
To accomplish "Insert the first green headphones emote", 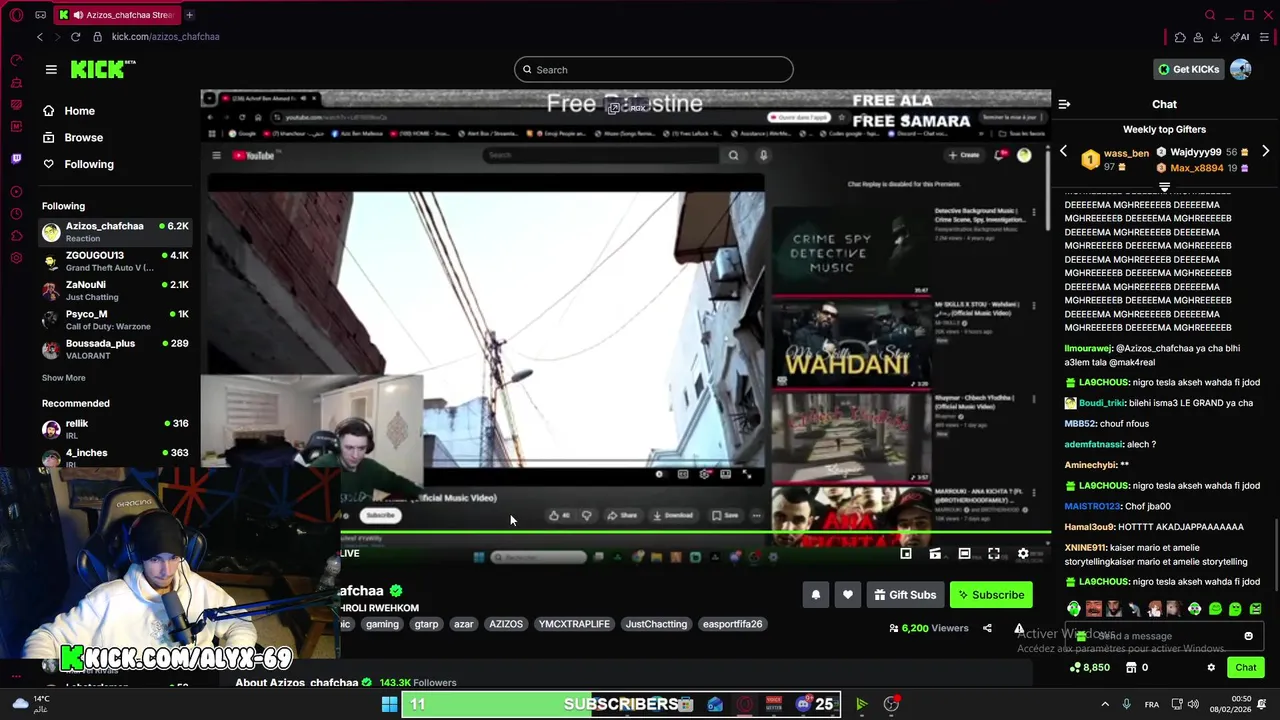I will pyautogui.click(x=1074, y=609).
